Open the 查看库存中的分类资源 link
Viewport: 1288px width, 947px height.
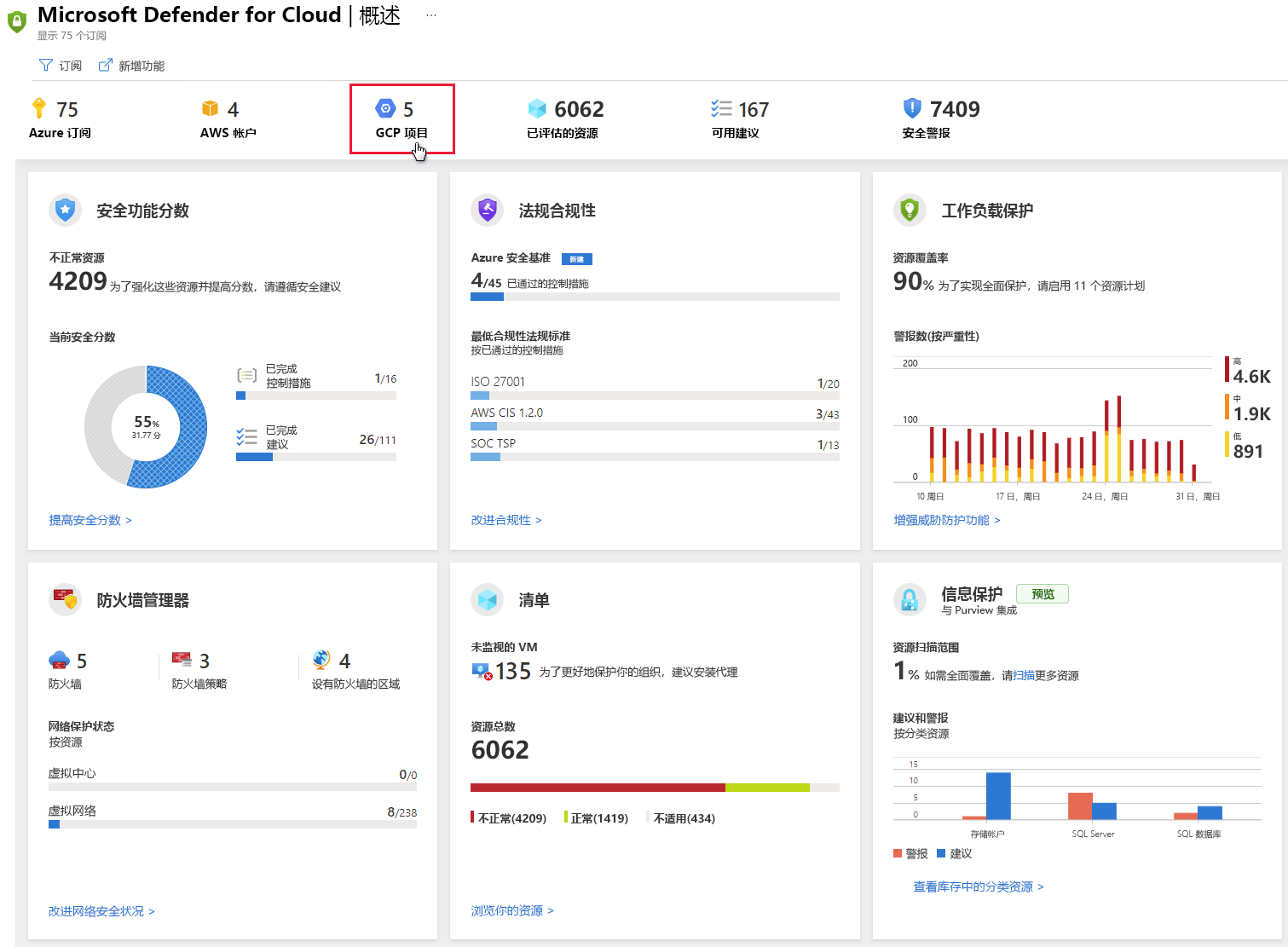point(979,886)
